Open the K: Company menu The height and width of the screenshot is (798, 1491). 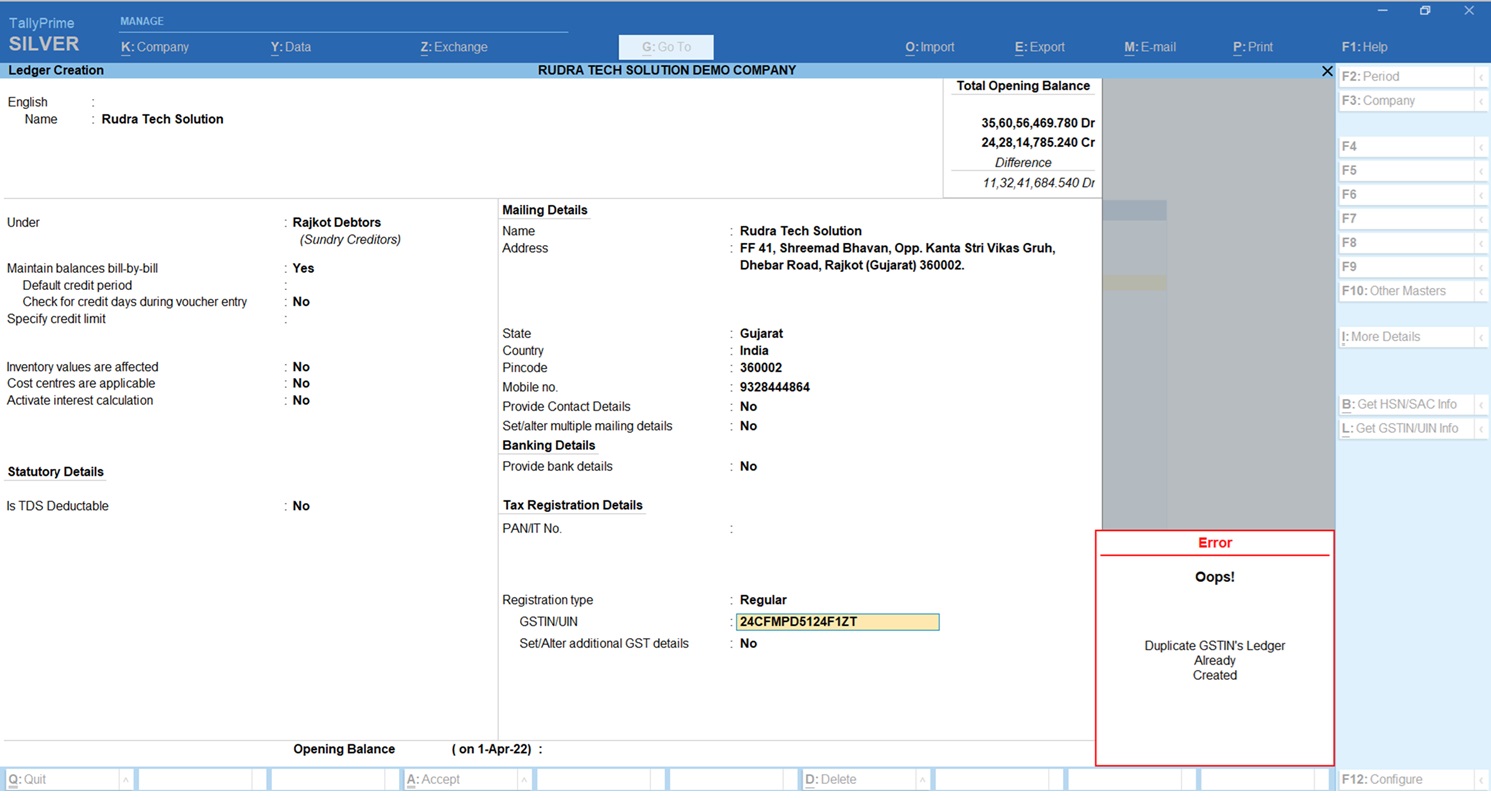point(155,47)
